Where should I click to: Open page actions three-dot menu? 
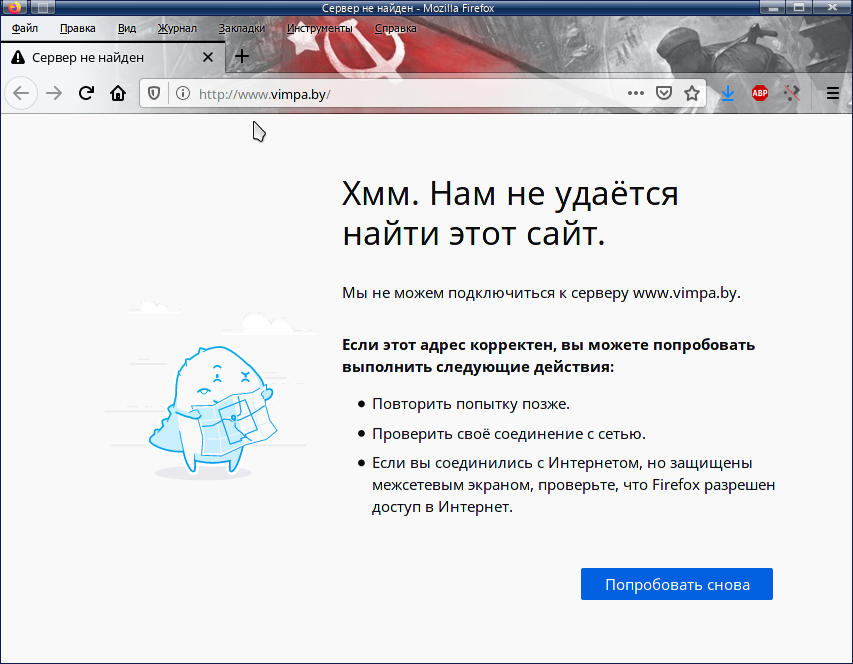pos(635,94)
